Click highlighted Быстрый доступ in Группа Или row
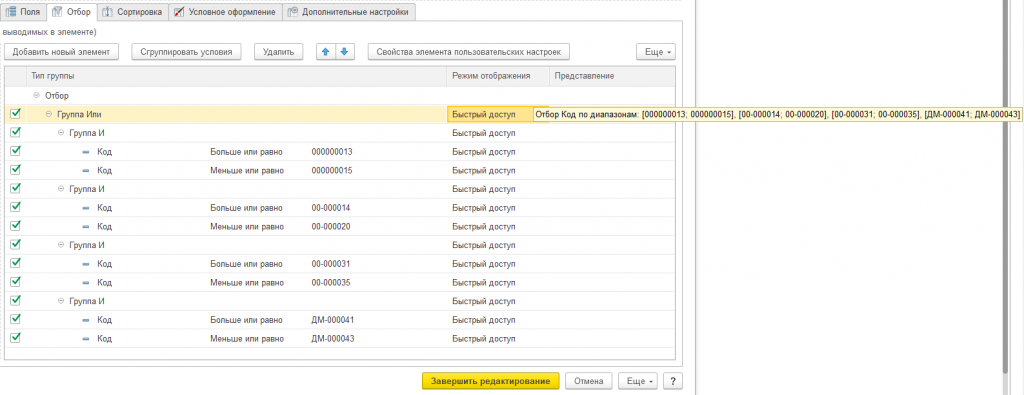 click(484, 114)
